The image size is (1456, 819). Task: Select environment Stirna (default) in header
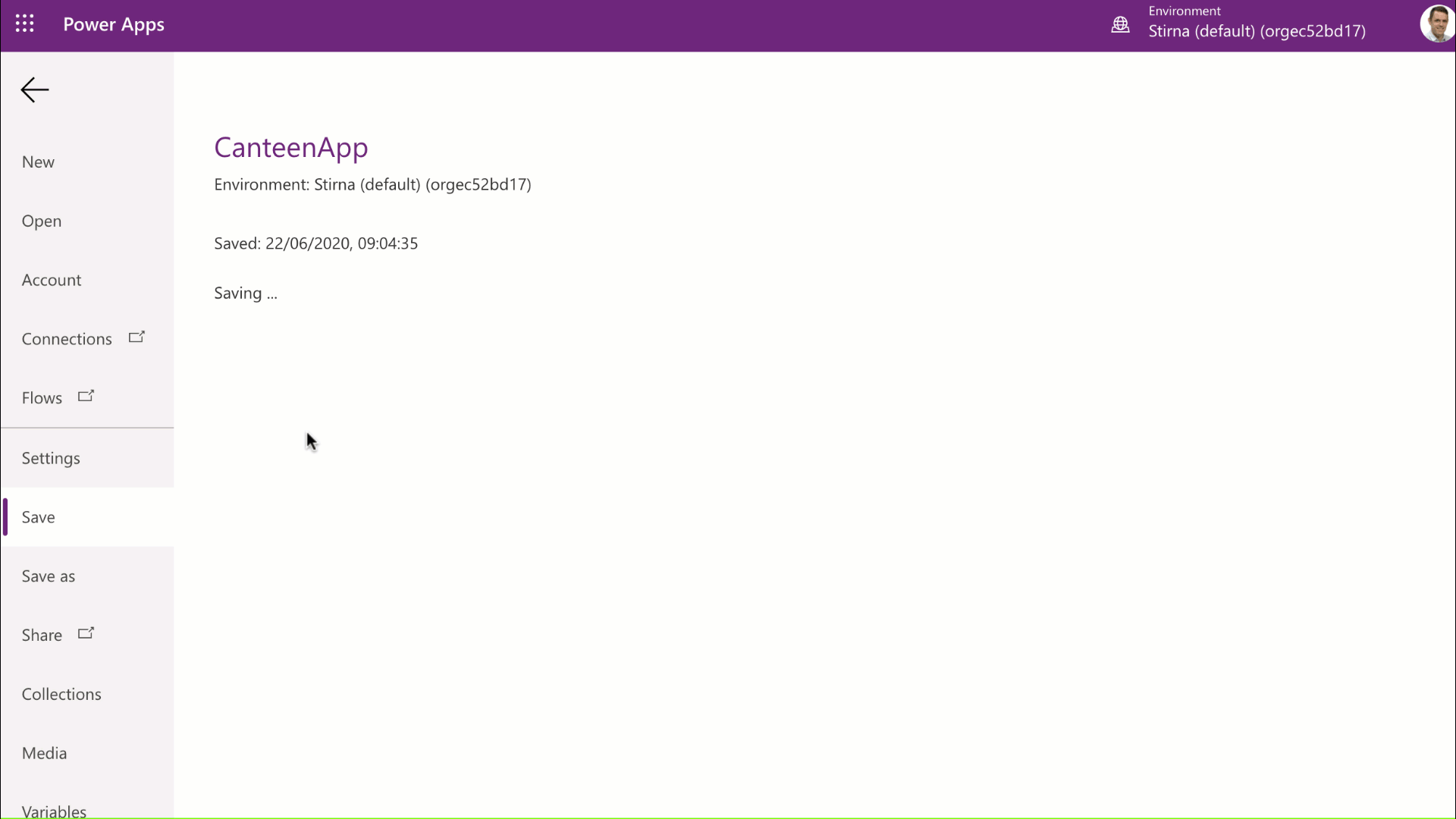(1257, 31)
